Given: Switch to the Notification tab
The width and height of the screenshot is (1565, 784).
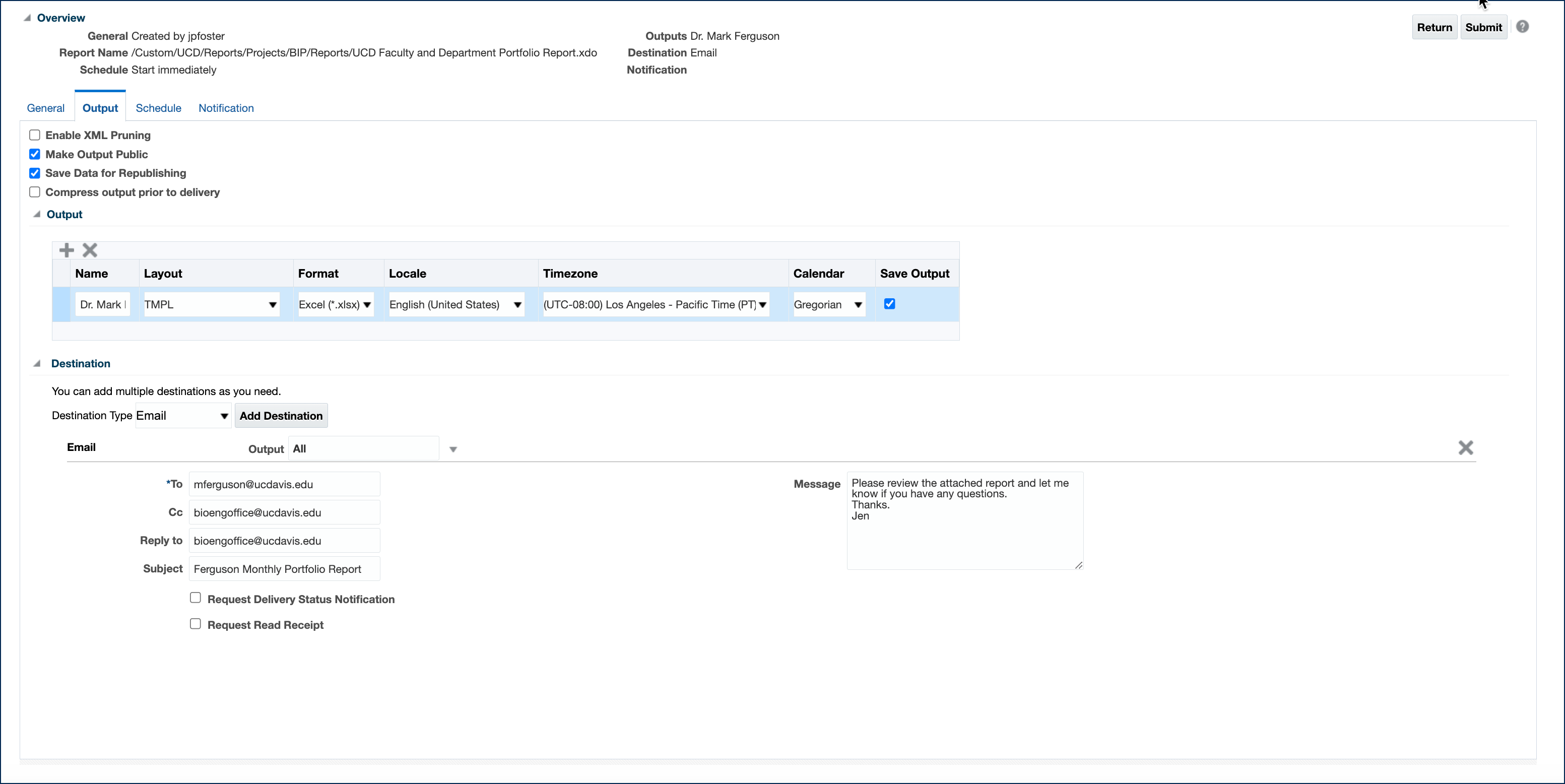Looking at the screenshot, I should 226,108.
